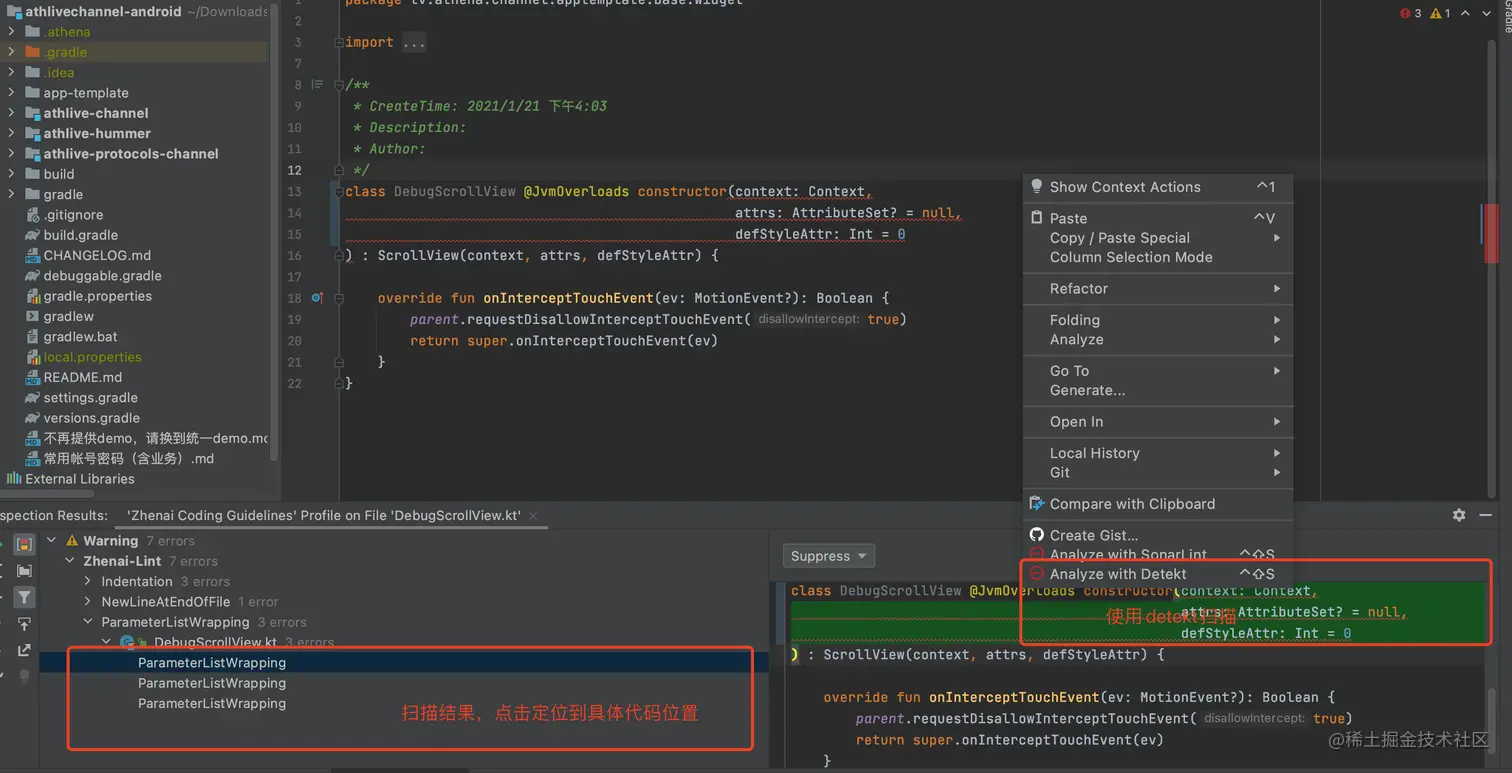
Task: Select settings.gradle in project tree
Action: (x=90, y=398)
